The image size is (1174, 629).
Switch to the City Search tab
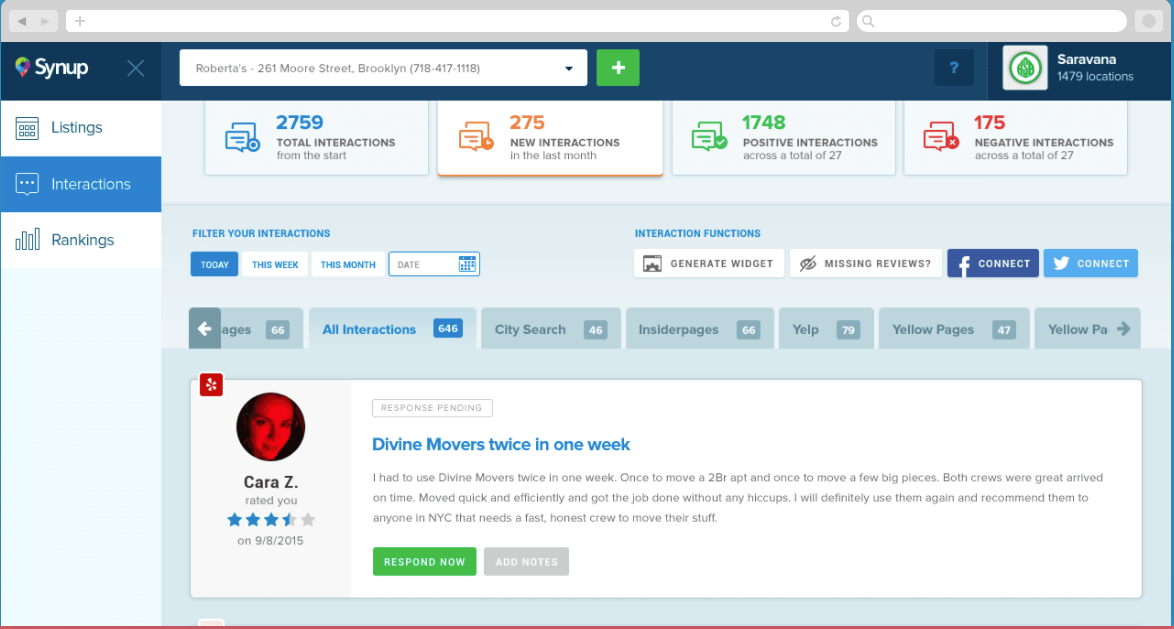coord(550,328)
